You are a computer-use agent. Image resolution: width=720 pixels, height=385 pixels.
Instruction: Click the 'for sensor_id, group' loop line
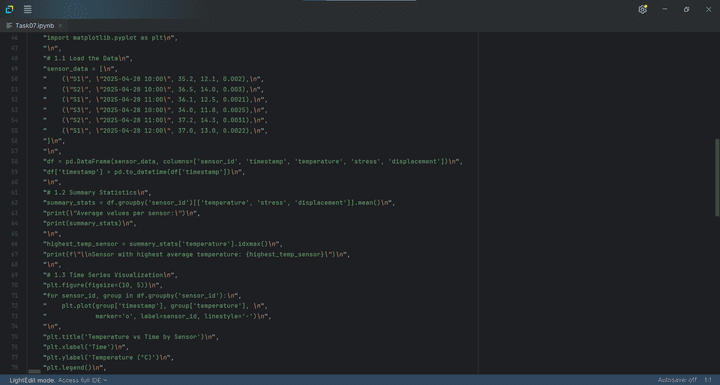tap(142, 295)
